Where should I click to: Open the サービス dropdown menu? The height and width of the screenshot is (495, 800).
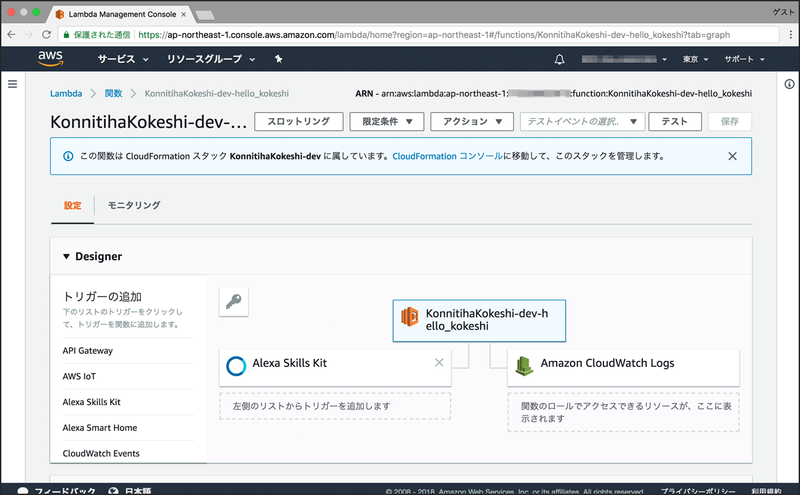[123, 59]
